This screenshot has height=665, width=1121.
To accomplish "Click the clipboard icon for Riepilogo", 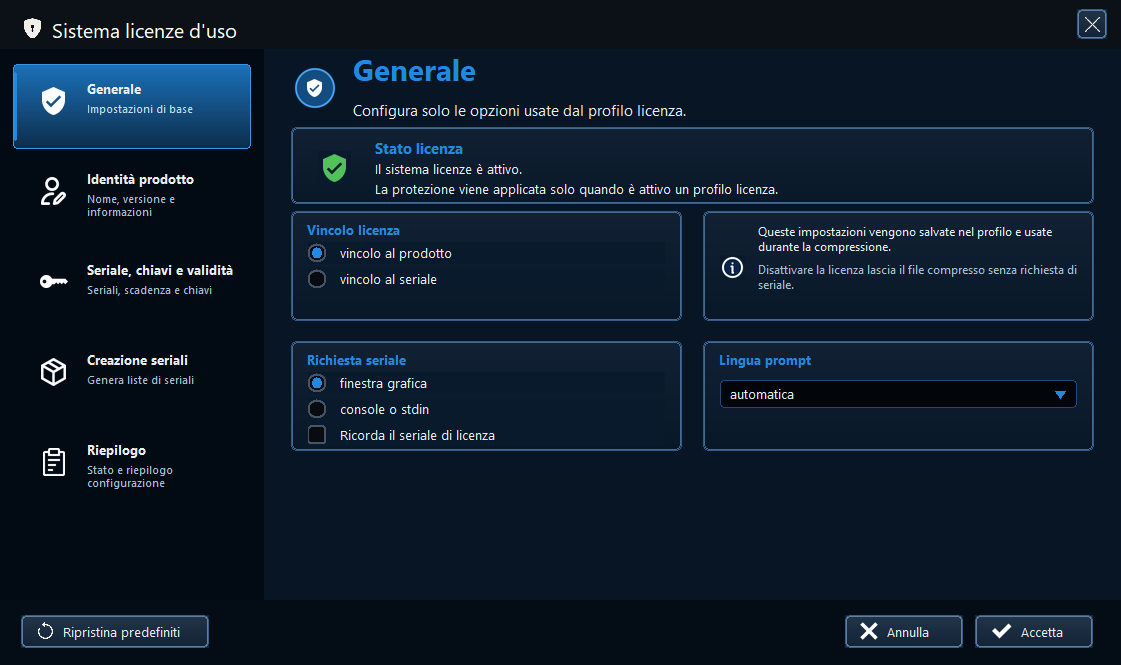I will (54, 462).
